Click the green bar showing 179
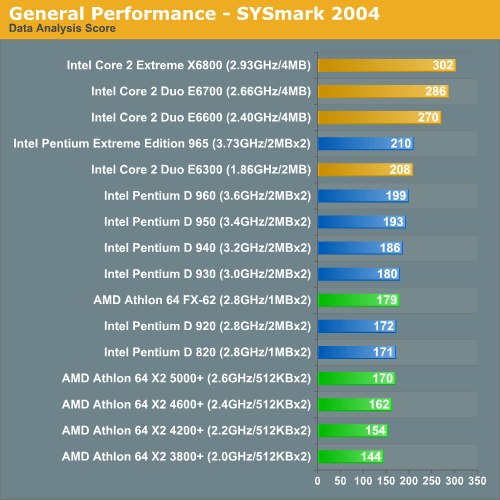The height and width of the screenshot is (500, 500). tap(359, 300)
